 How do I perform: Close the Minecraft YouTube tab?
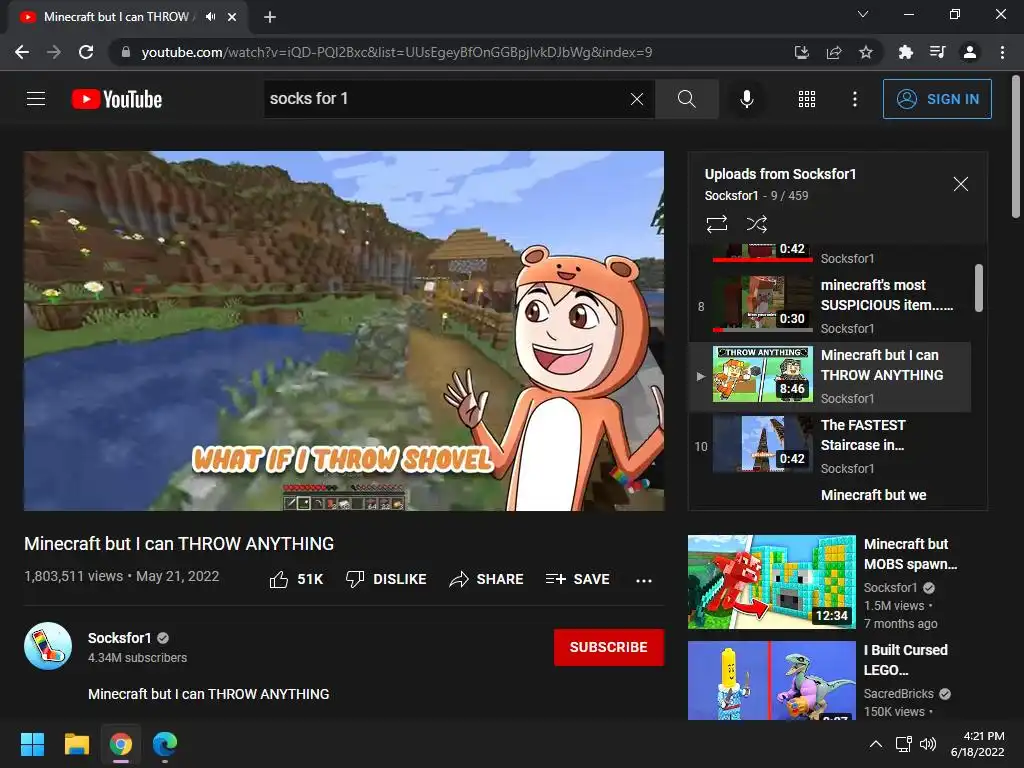click(x=232, y=17)
